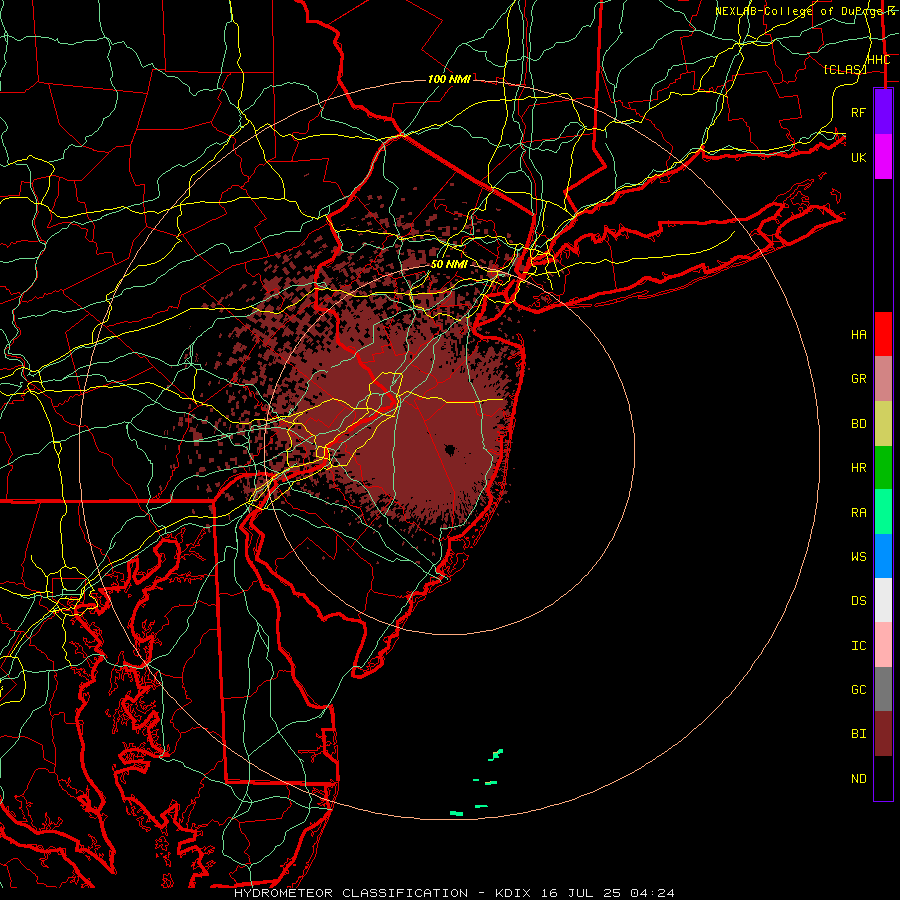Click the DS white legend color swatch
This screenshot has width=900, height=900.
[883, 600]
